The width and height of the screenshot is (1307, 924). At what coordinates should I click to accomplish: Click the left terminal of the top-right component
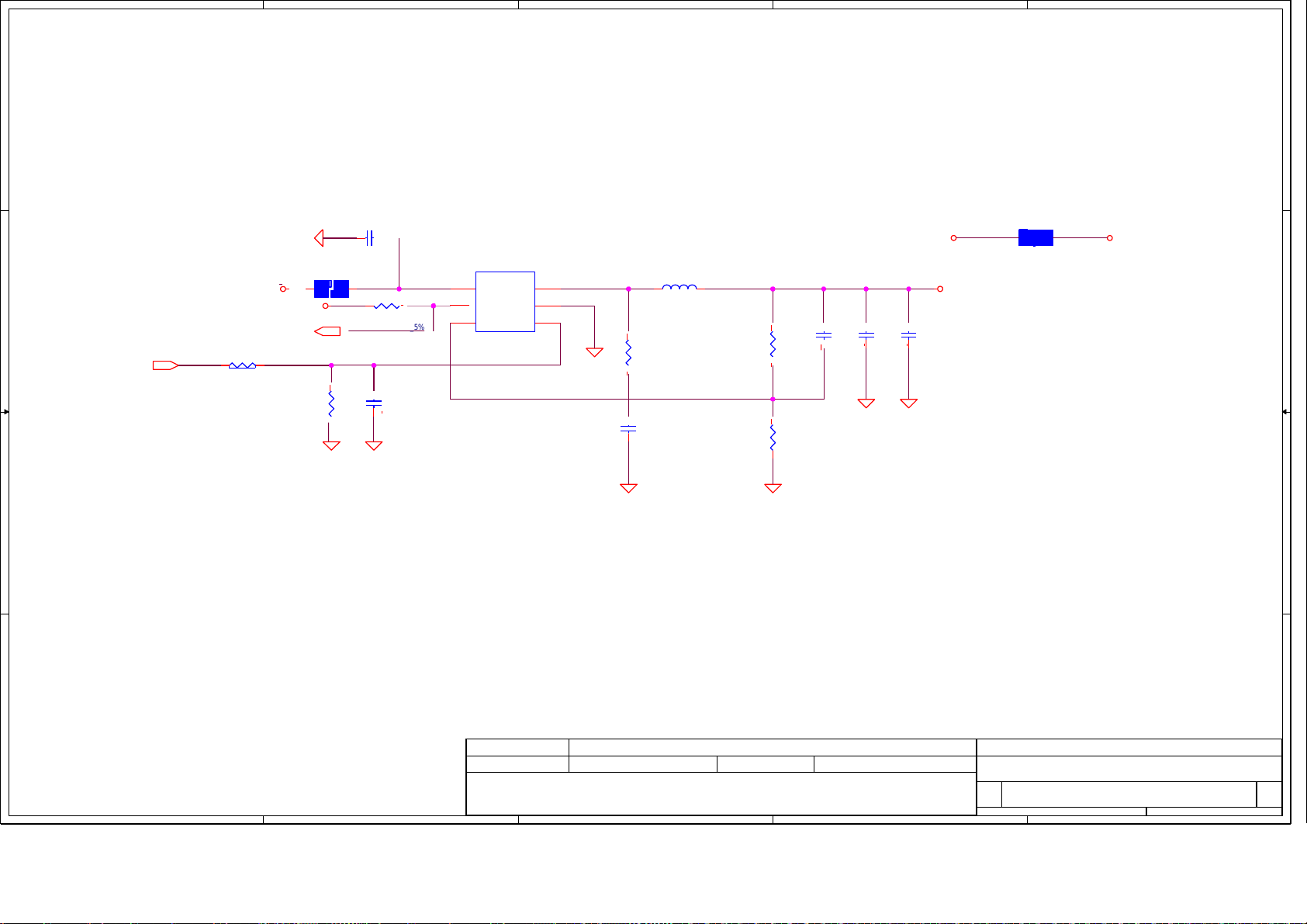[953, 238]
